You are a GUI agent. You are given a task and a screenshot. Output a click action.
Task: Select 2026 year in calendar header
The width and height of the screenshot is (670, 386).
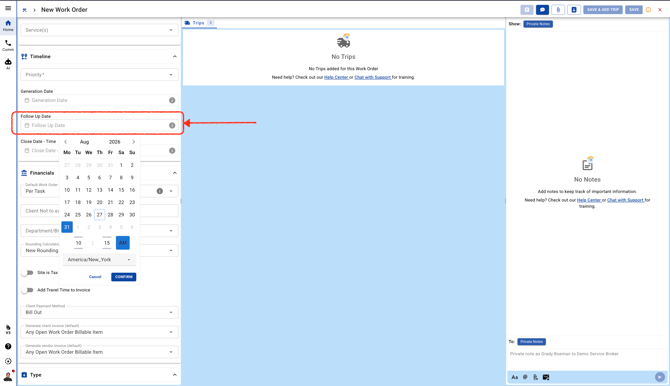pyautogui.click(x=115, y=142)
